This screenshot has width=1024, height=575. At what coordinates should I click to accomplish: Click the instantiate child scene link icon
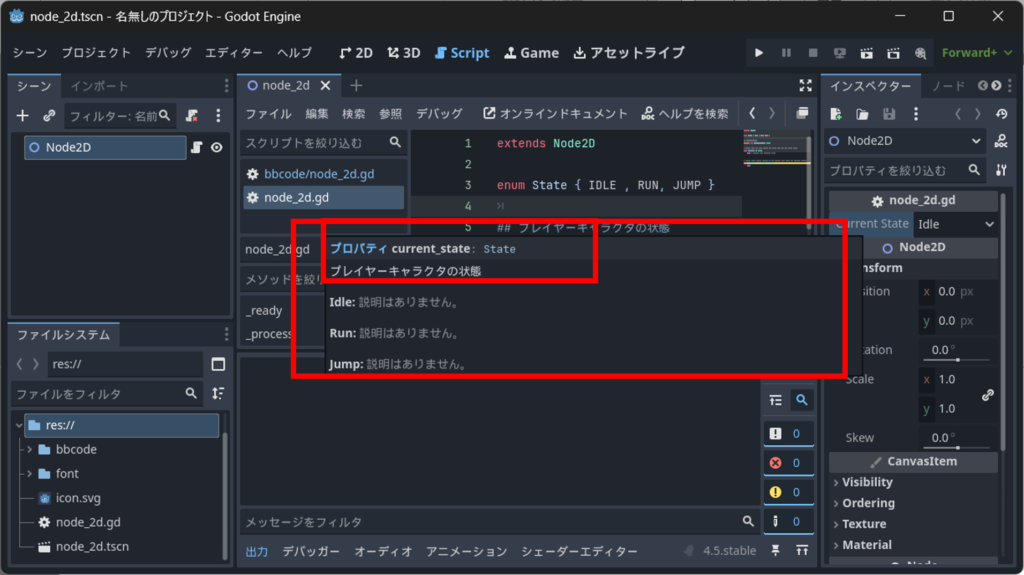click(x=49, y=116)
